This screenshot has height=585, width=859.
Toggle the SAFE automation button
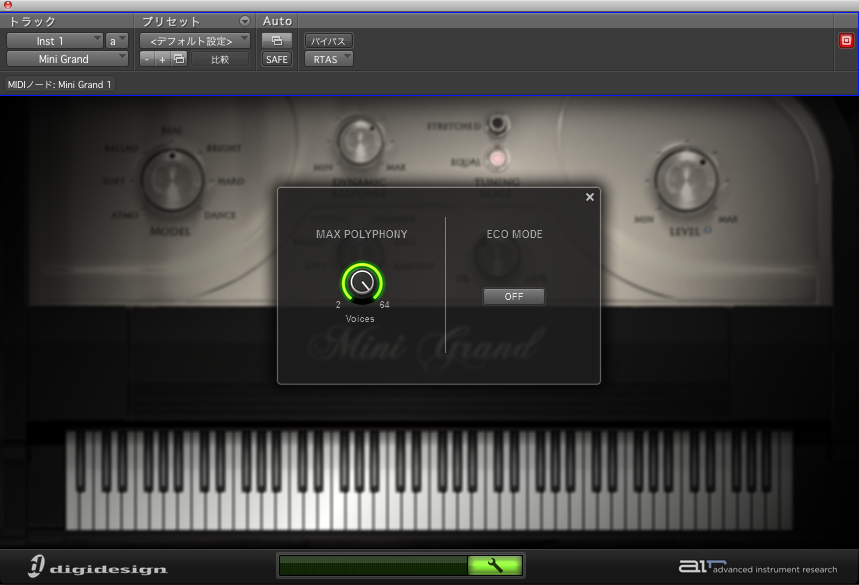point(277,59)
